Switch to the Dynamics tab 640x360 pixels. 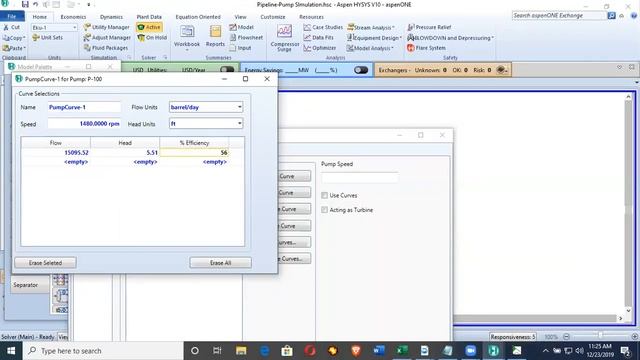click(111, 17)
